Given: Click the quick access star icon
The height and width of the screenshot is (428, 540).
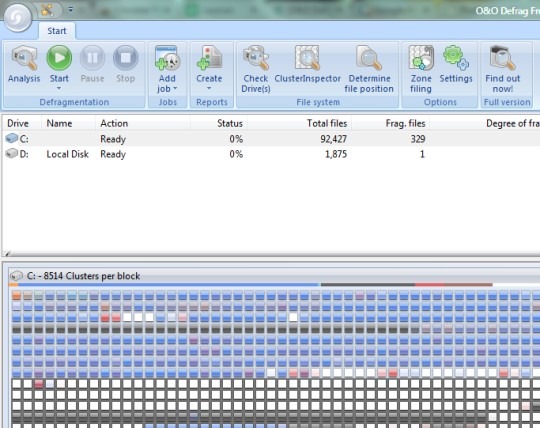Looking at the screenshot, I should (48, 10).
